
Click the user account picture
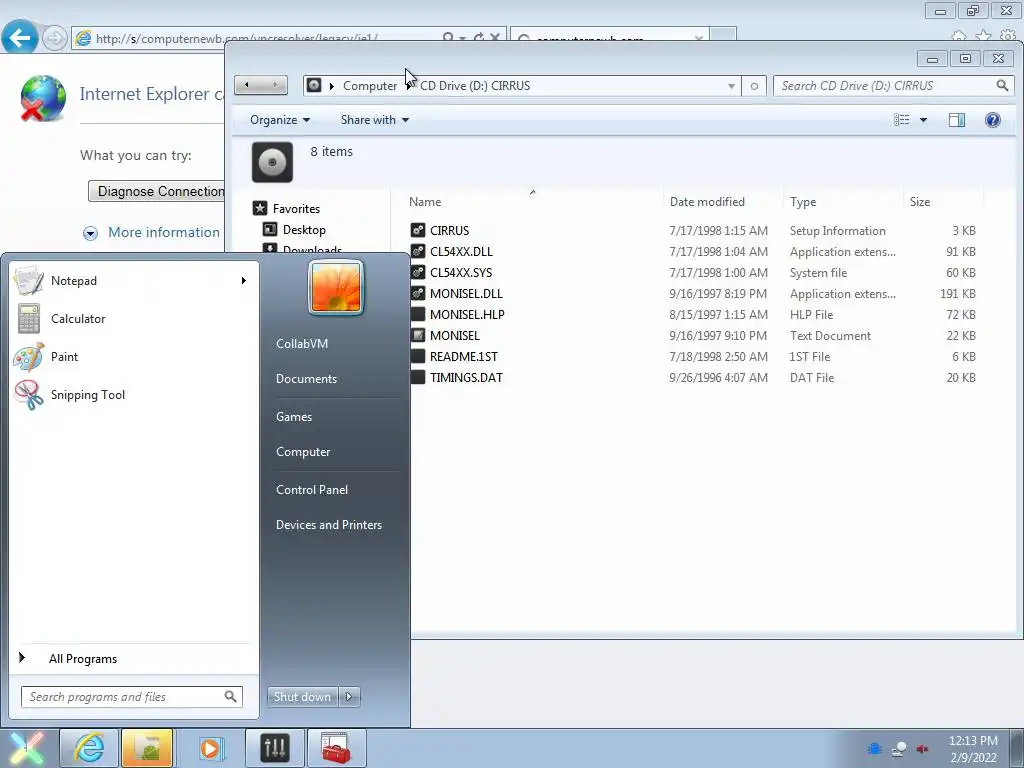pyautogui.click(x=336, y=287)
